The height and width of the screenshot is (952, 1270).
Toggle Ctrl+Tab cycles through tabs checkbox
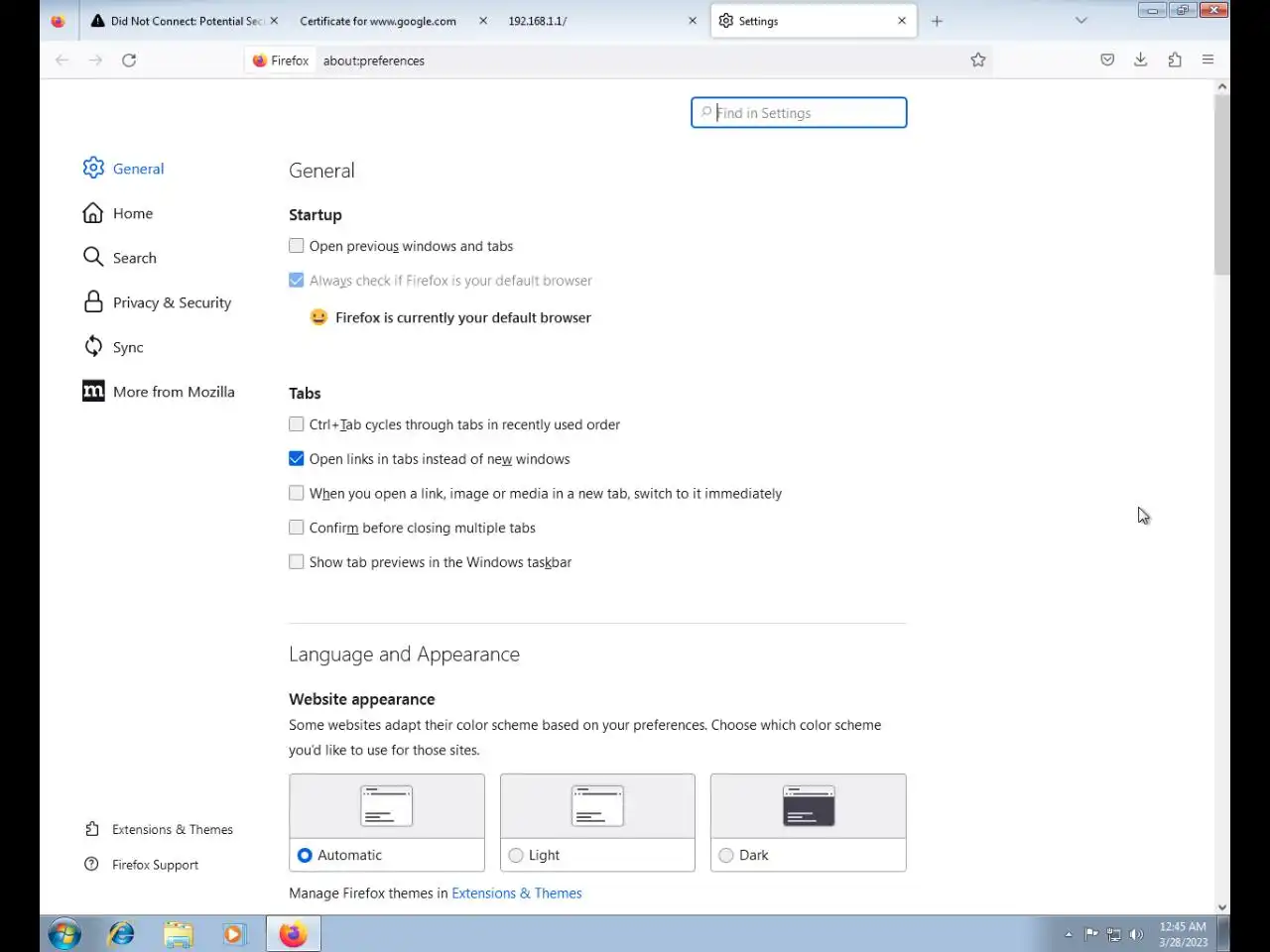[x=297, y=424]
